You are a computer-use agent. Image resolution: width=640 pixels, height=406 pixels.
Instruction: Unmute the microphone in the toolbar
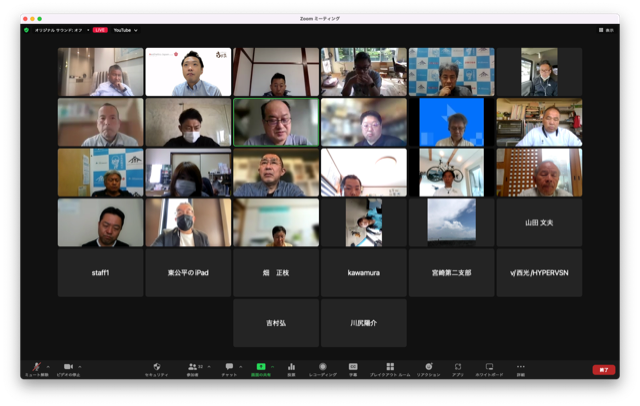(36, 367)
